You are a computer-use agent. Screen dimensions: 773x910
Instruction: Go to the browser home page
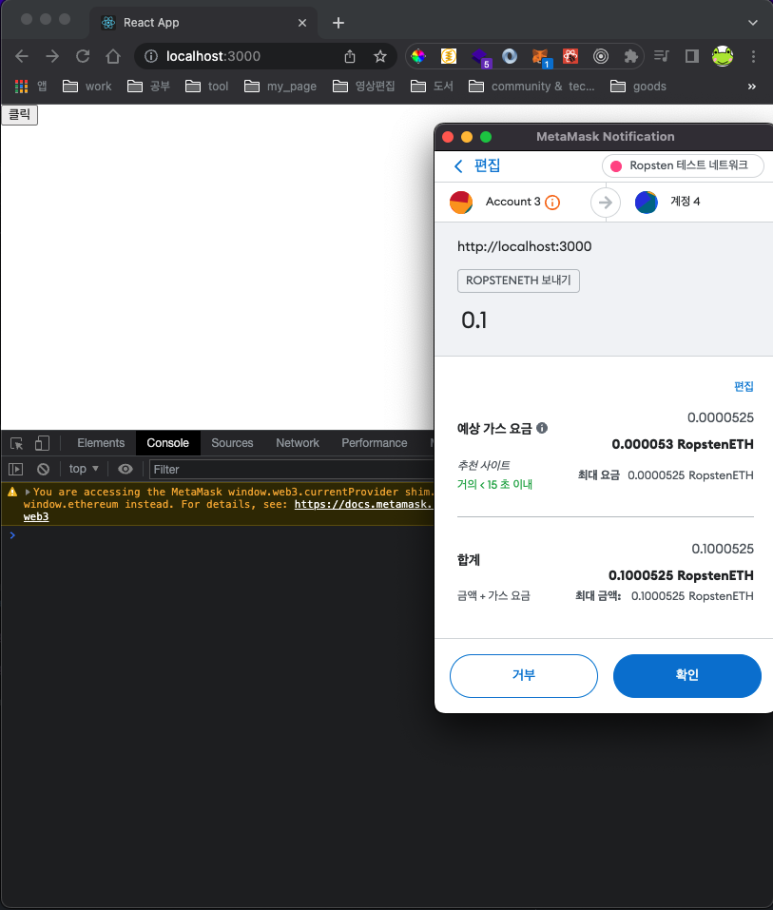click(x=113, y=56)
